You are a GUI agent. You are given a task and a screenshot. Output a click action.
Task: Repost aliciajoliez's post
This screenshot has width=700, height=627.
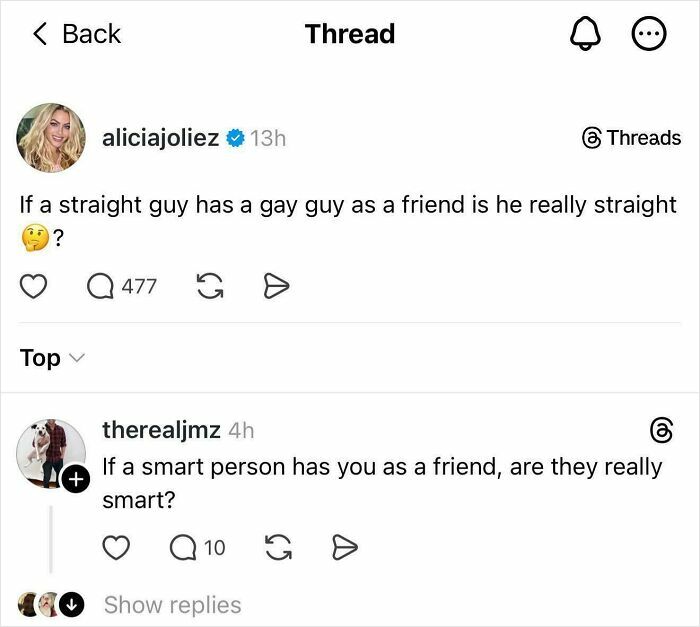click(x=209, y=287)
